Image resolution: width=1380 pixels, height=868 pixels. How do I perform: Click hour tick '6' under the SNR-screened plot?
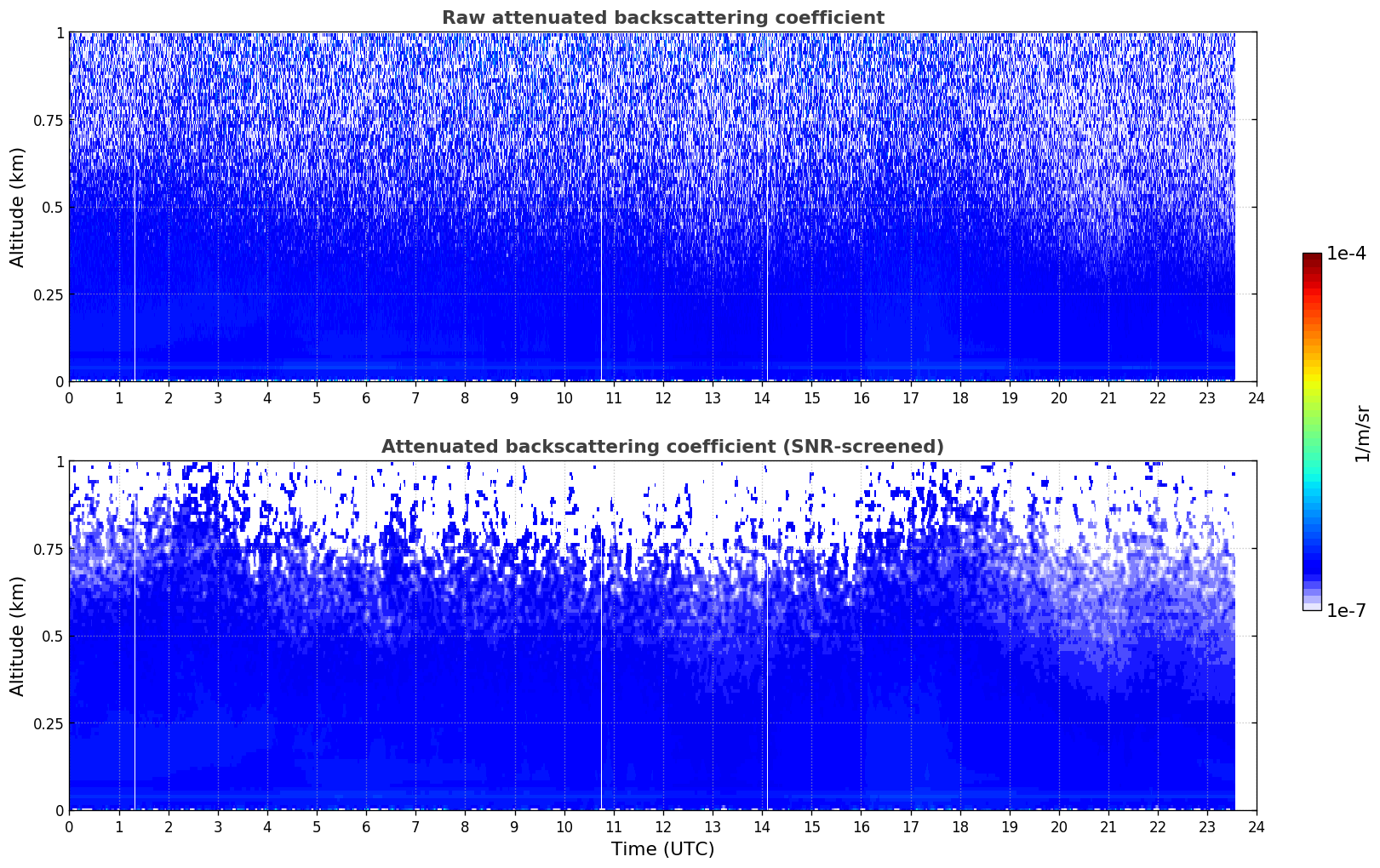click(x=366, y=826)
